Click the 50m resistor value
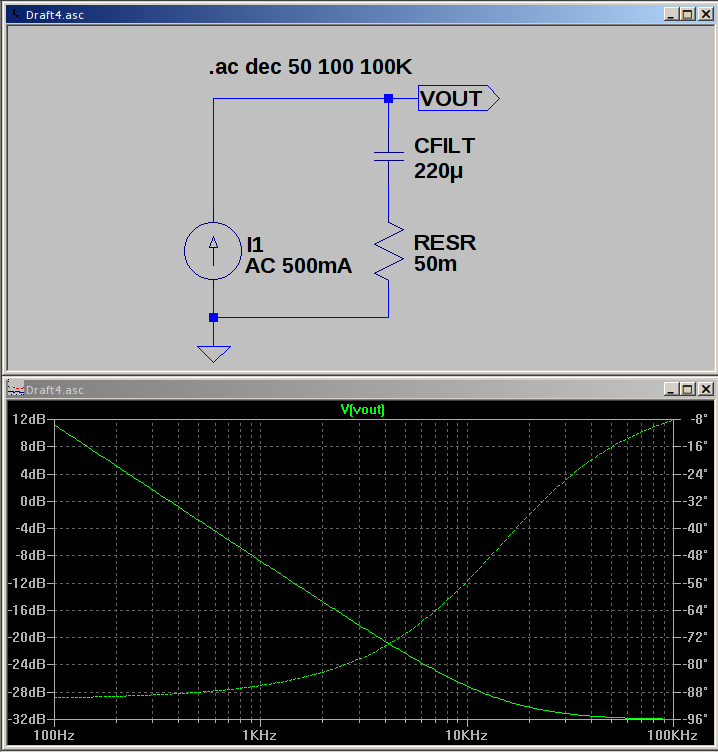 (x=435, y=264)
